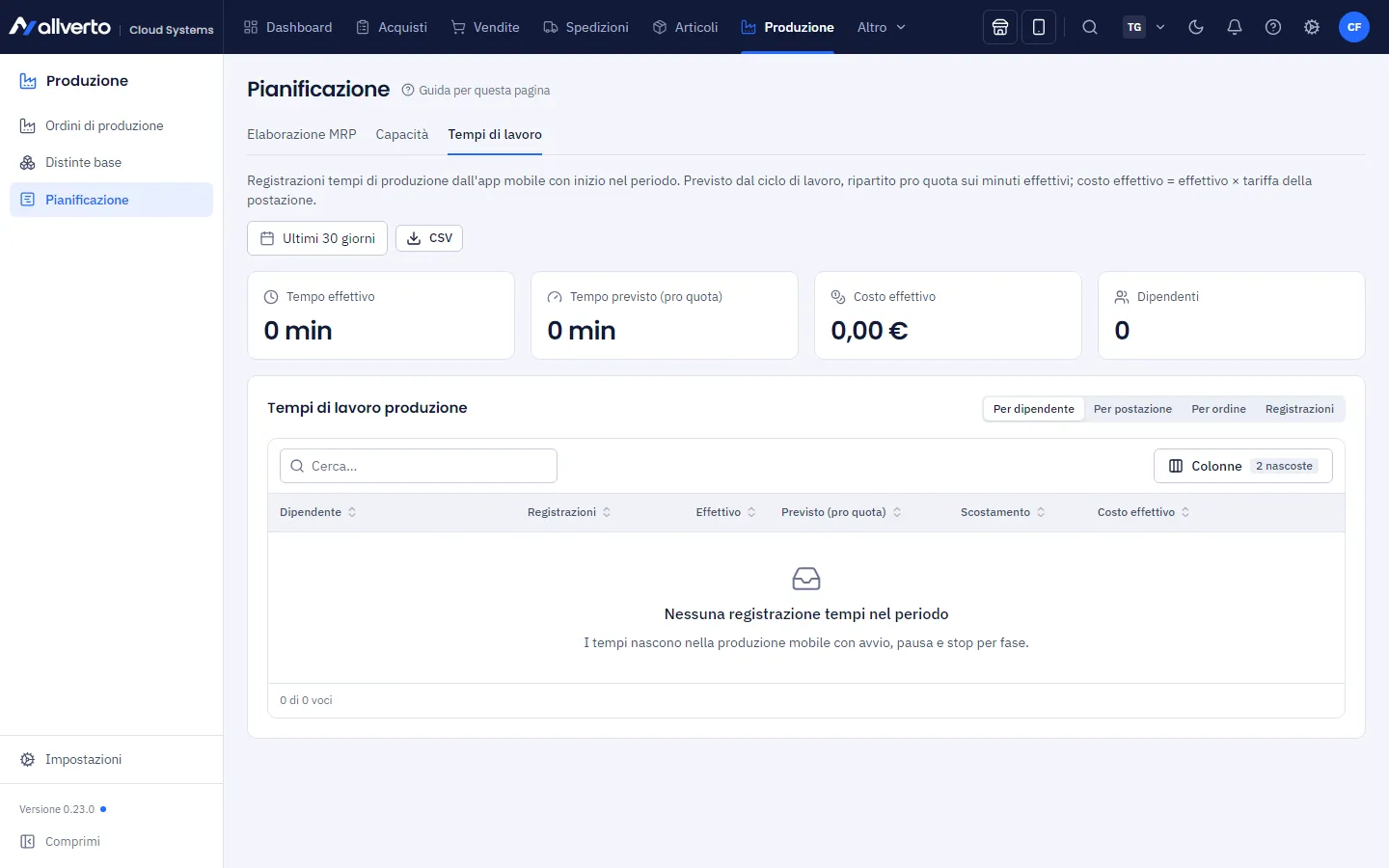Open the Acquisti menu
This screenshot has width=1389, height=868.
[x=392, y=27]
